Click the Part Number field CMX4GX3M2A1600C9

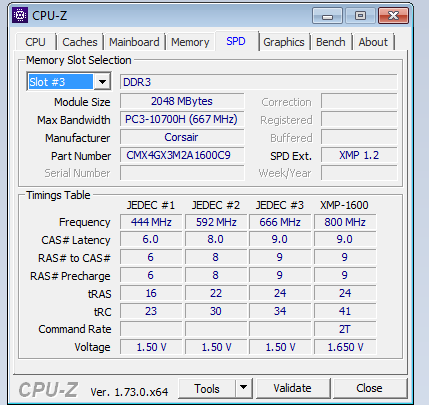pyautogui.click(x=182, y=155)
